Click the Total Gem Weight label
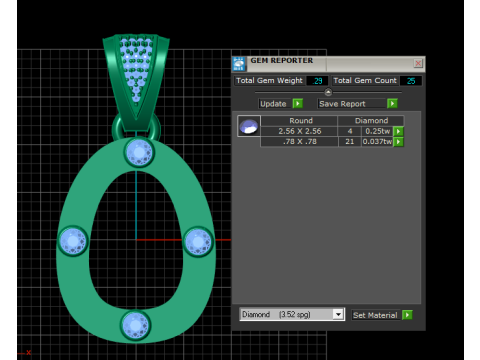Viewport: 480px width, 360px height. (269, 81)
